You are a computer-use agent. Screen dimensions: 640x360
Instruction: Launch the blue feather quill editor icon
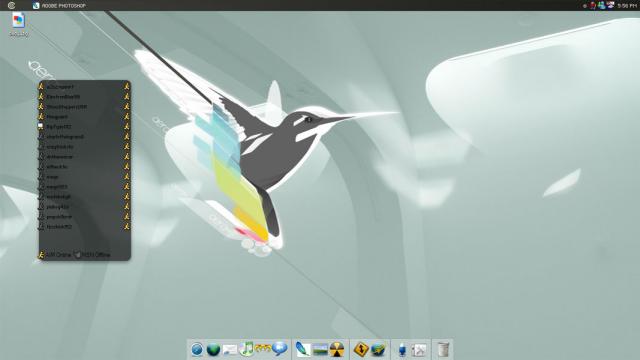(x=303, y=349)
